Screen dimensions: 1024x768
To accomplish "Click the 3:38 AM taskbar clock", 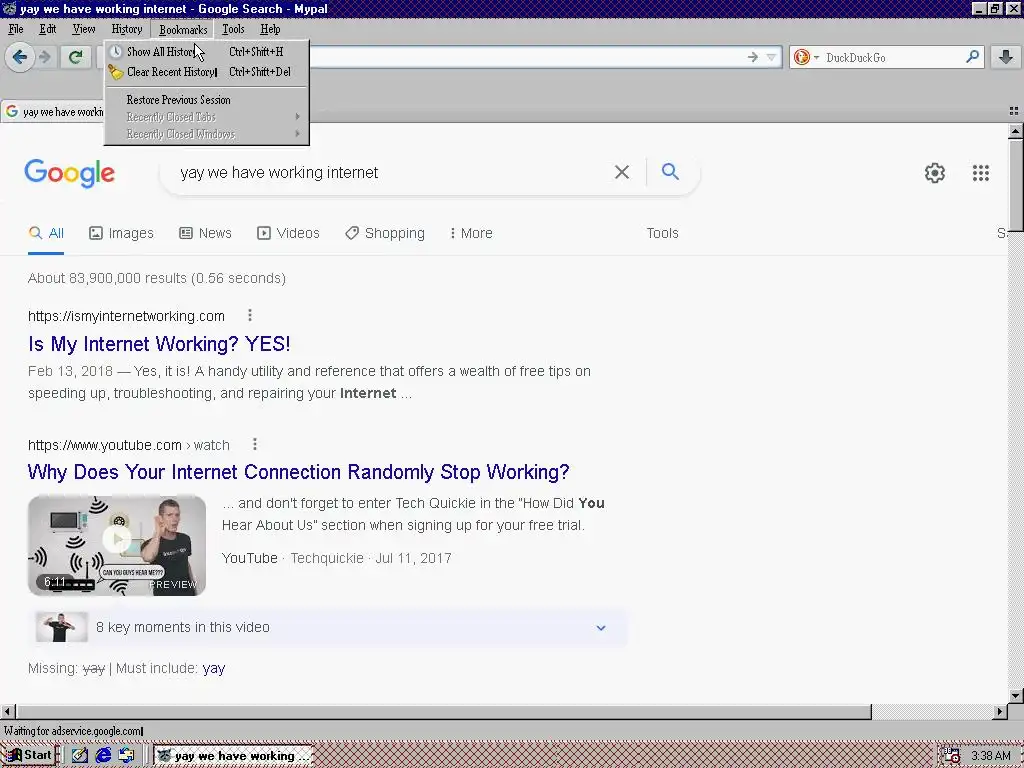I will [990, 756].
